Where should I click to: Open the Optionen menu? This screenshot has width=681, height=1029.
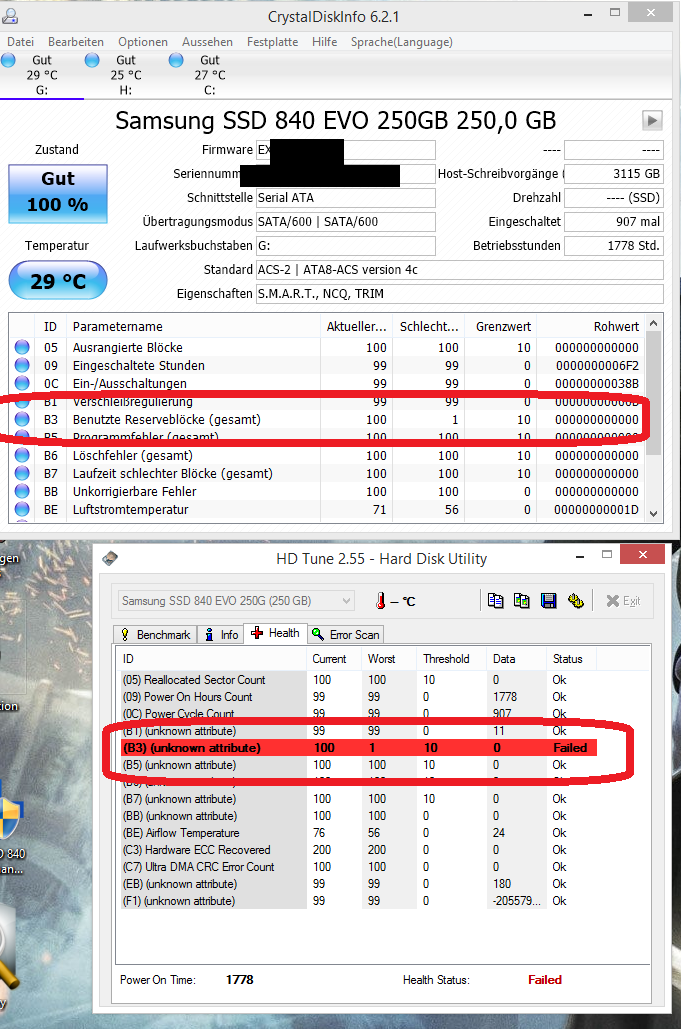point(143,42)
